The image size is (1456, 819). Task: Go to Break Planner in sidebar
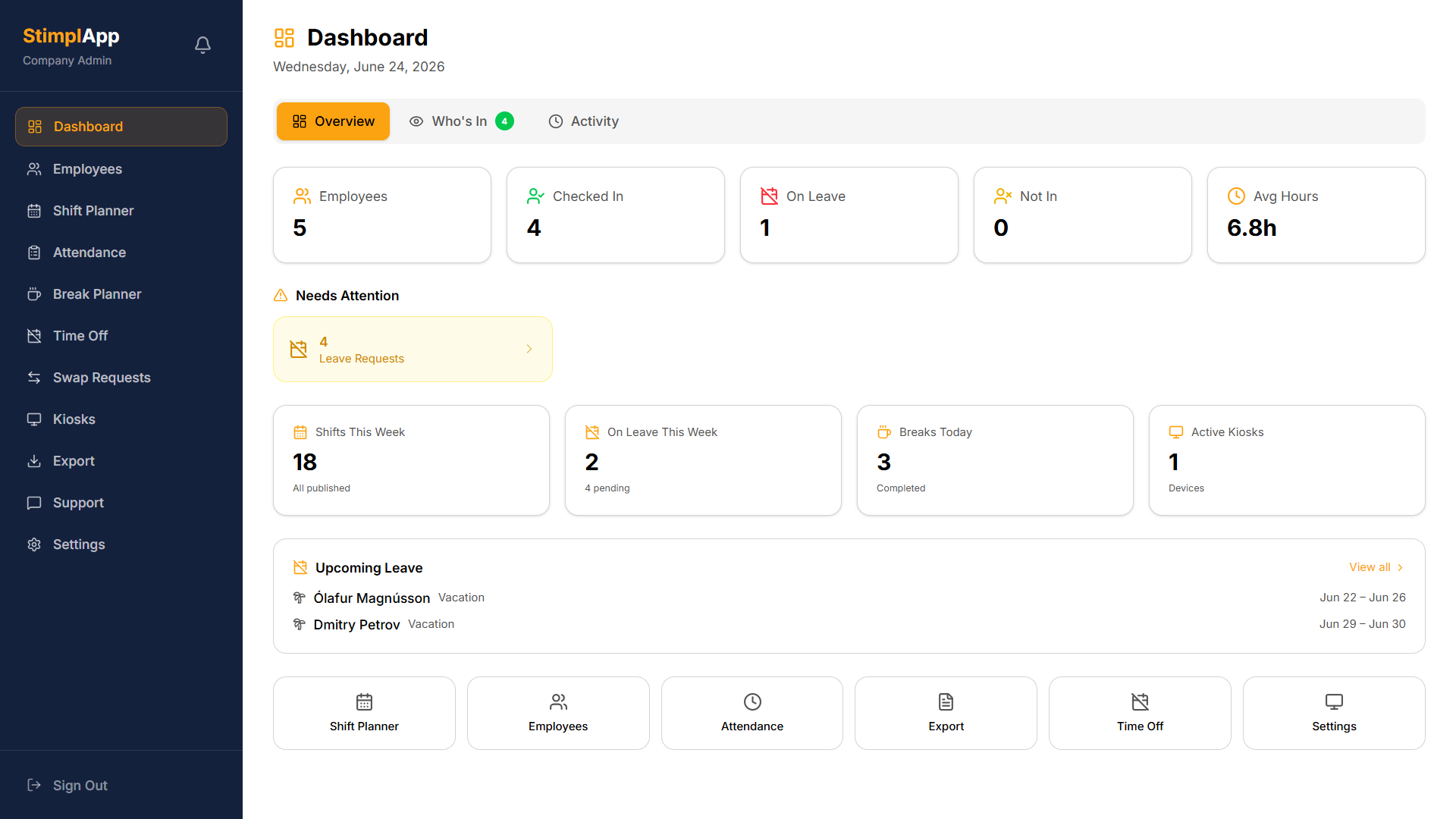[x=121, y=294]
